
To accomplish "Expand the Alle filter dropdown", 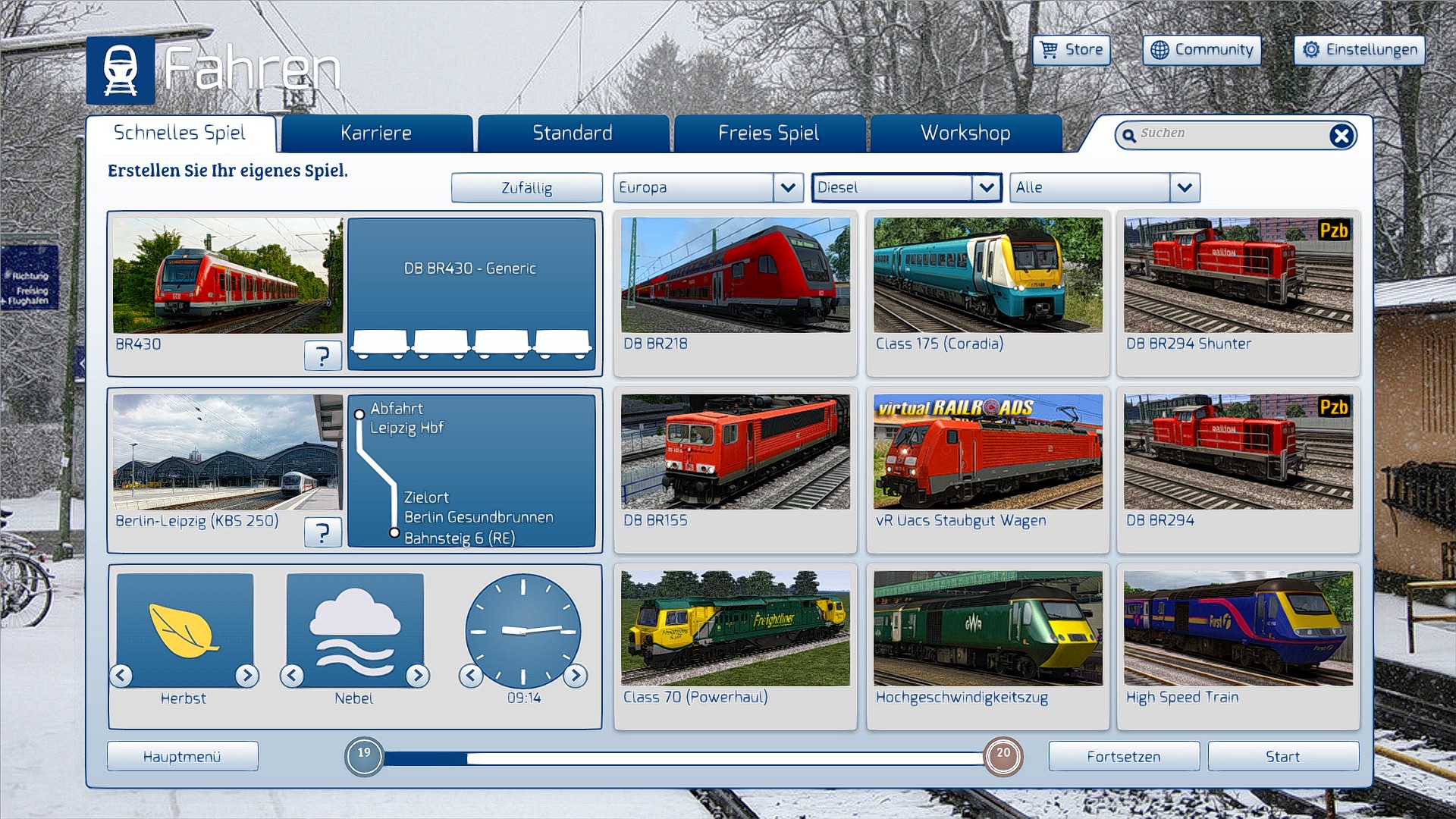I will point(1185,187).
